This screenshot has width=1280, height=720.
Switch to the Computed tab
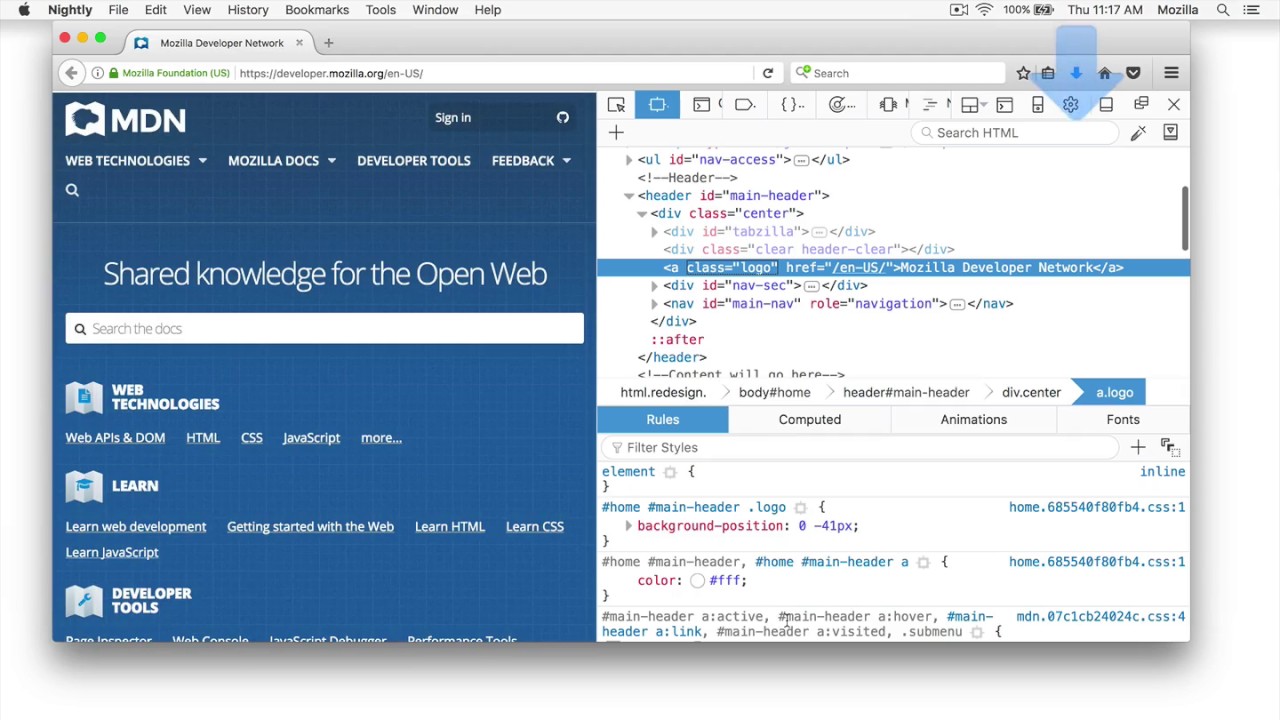point(810,420)
